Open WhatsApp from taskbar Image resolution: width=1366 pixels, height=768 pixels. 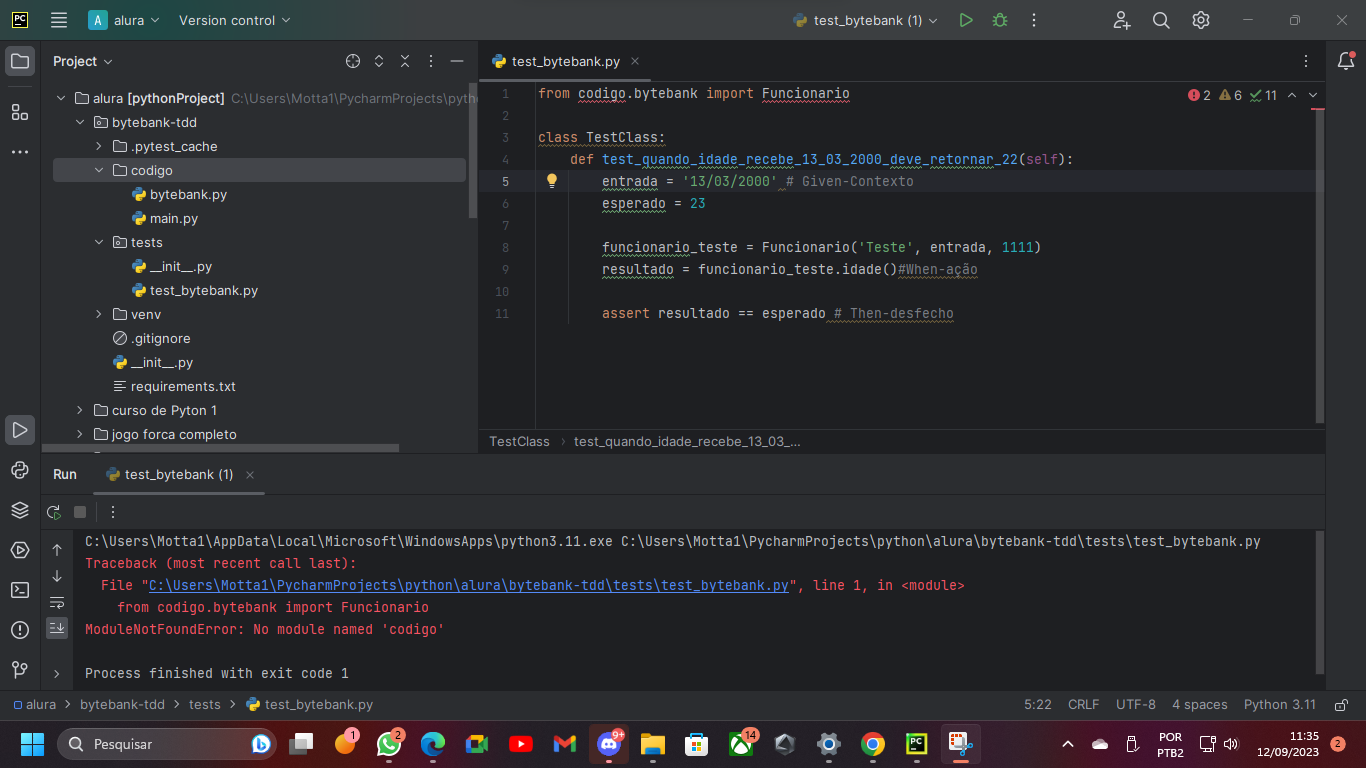389,744
